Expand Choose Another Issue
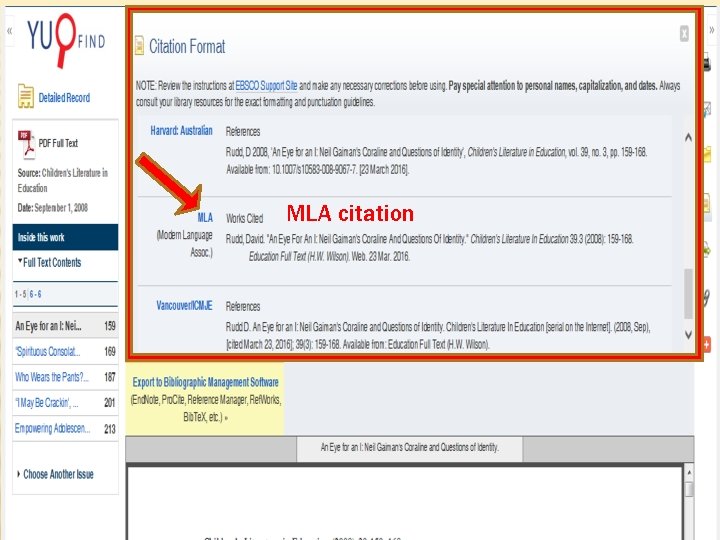 point(55,474)
